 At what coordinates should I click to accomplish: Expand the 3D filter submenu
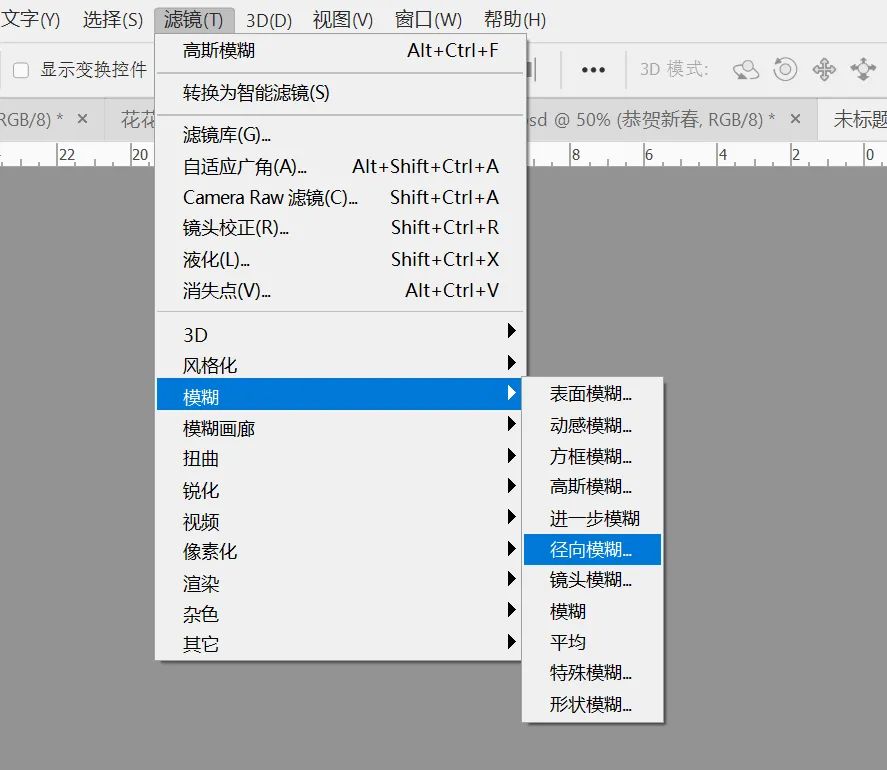click(341, 334)
